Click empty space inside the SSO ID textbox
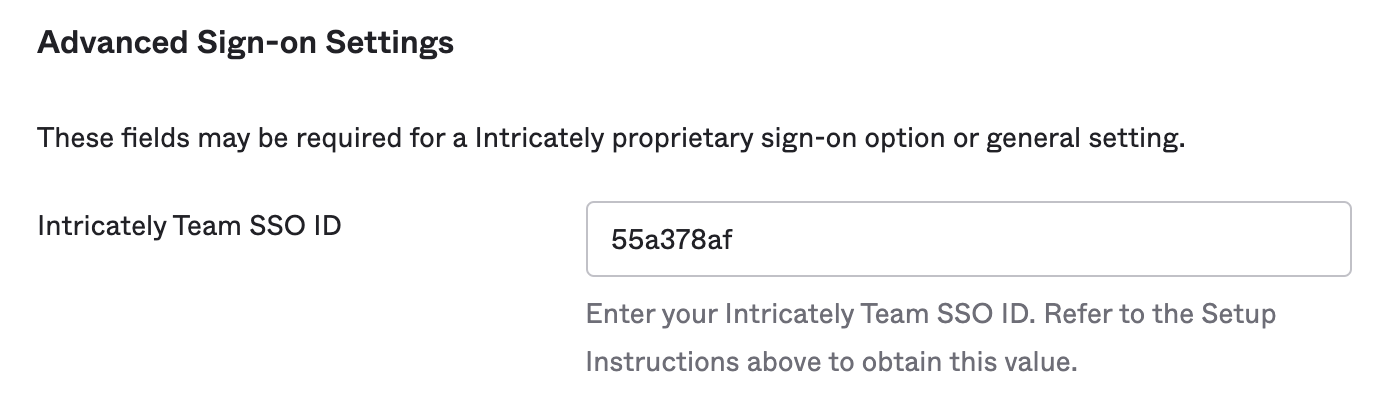This screenshot has height=414, width=1388. [x=1050, y=240]
